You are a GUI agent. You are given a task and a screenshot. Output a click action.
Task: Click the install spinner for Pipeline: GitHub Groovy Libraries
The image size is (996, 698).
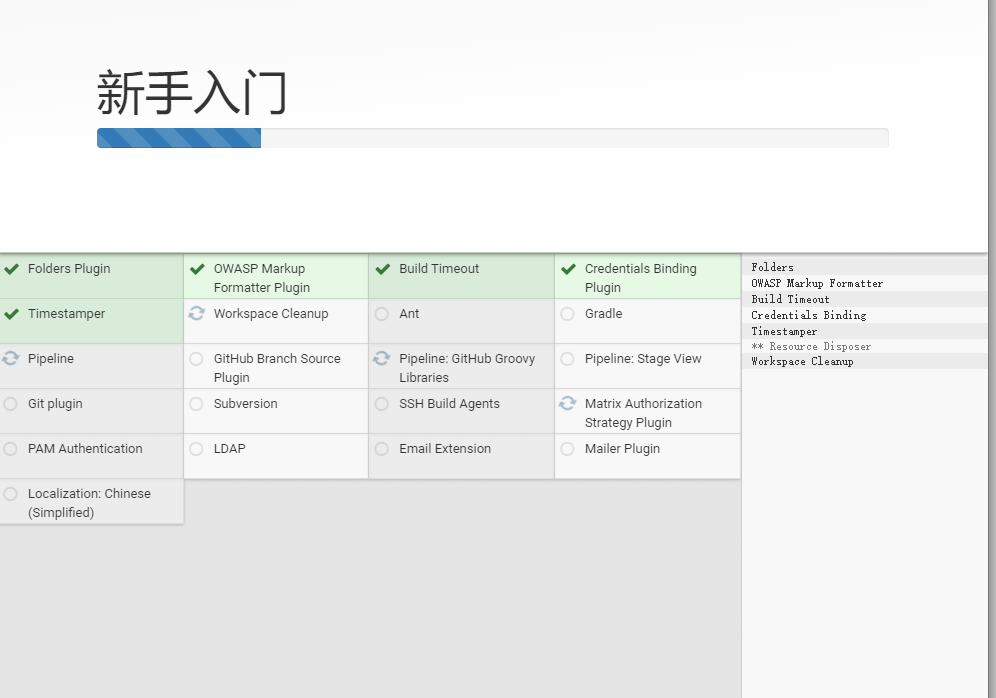[x=381, y=358]
